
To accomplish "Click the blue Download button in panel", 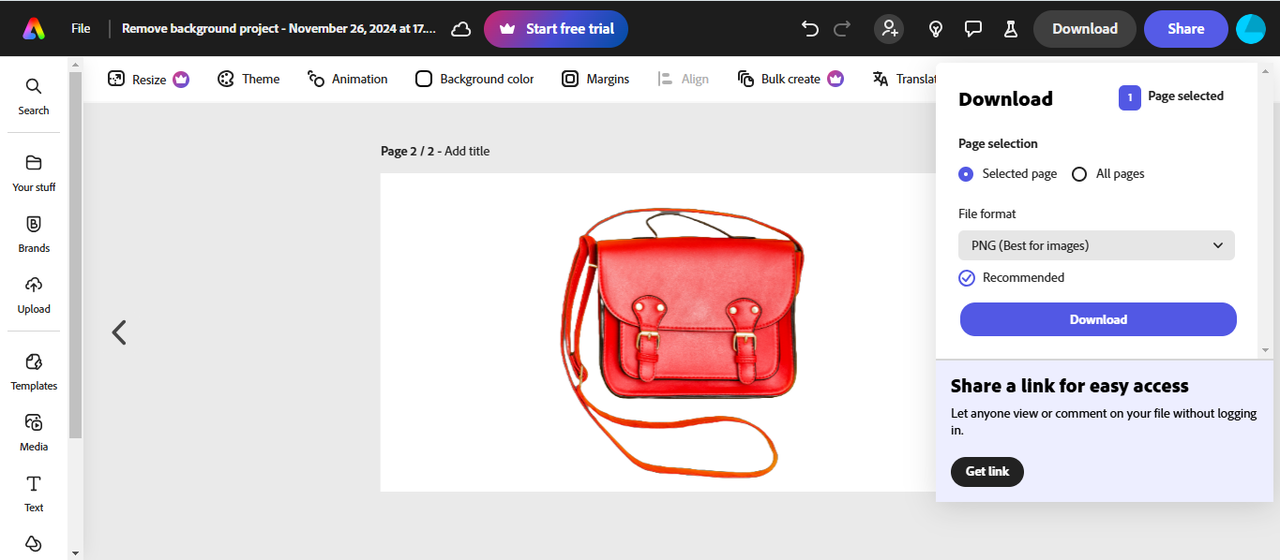I will tap(1098, 320).
